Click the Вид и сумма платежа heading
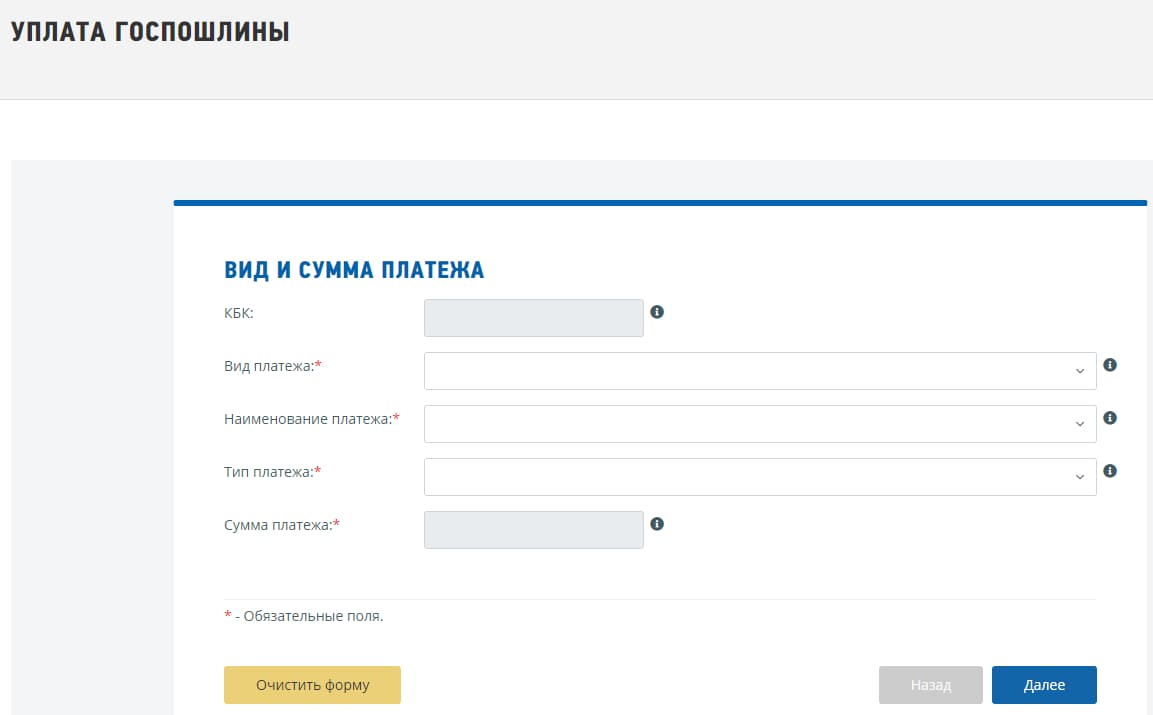Screen dimensions: 1153x715 (x=354, y=270)
